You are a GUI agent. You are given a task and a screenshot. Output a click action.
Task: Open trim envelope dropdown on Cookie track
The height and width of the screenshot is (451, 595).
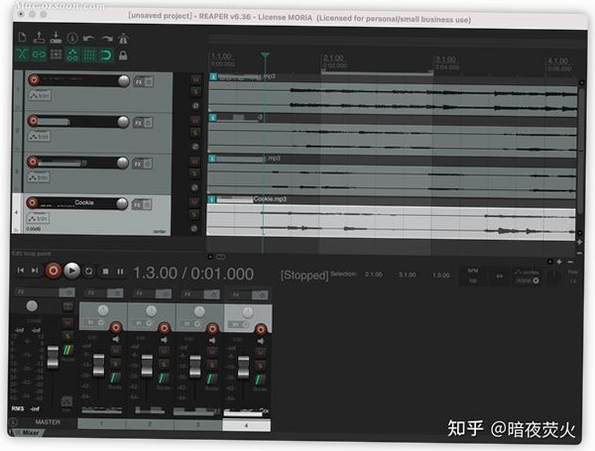(38, 218)
